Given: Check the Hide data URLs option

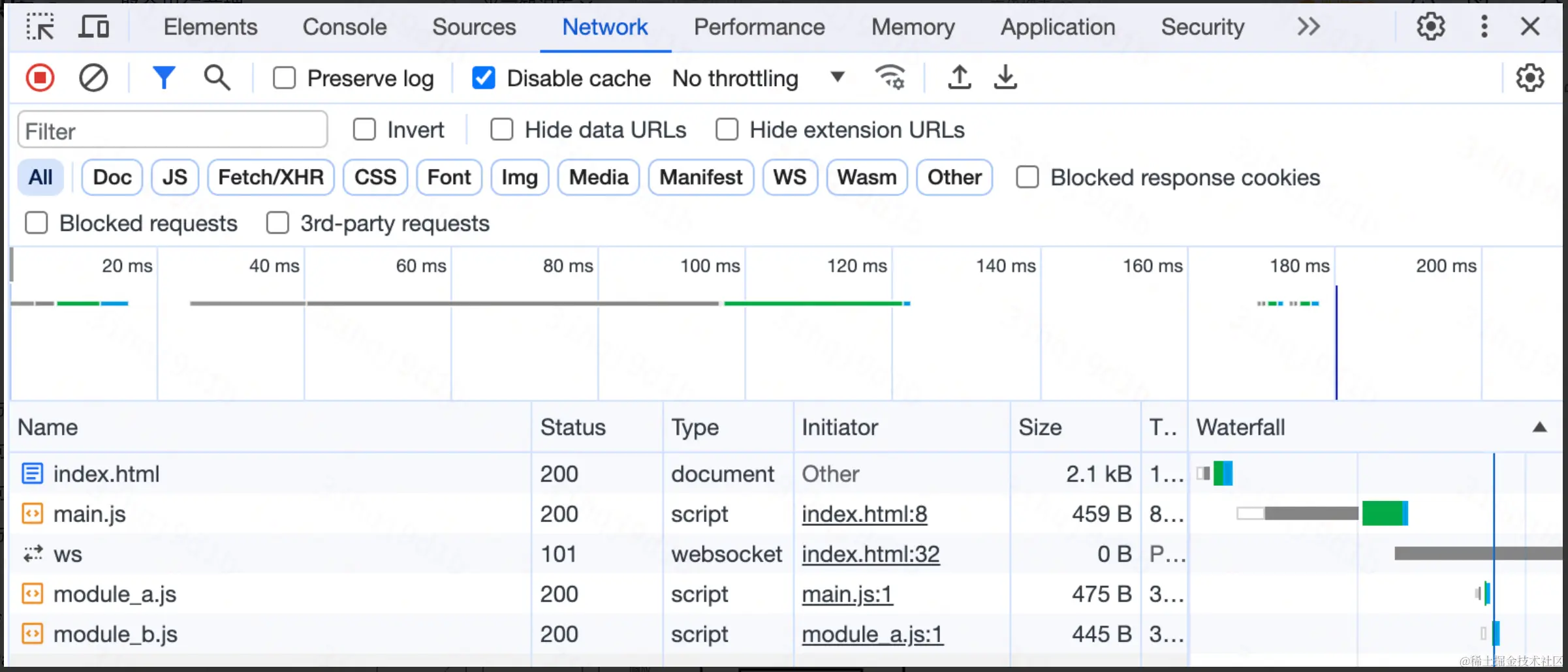Looking at the screenshot, I should click(x=502, y=130).
